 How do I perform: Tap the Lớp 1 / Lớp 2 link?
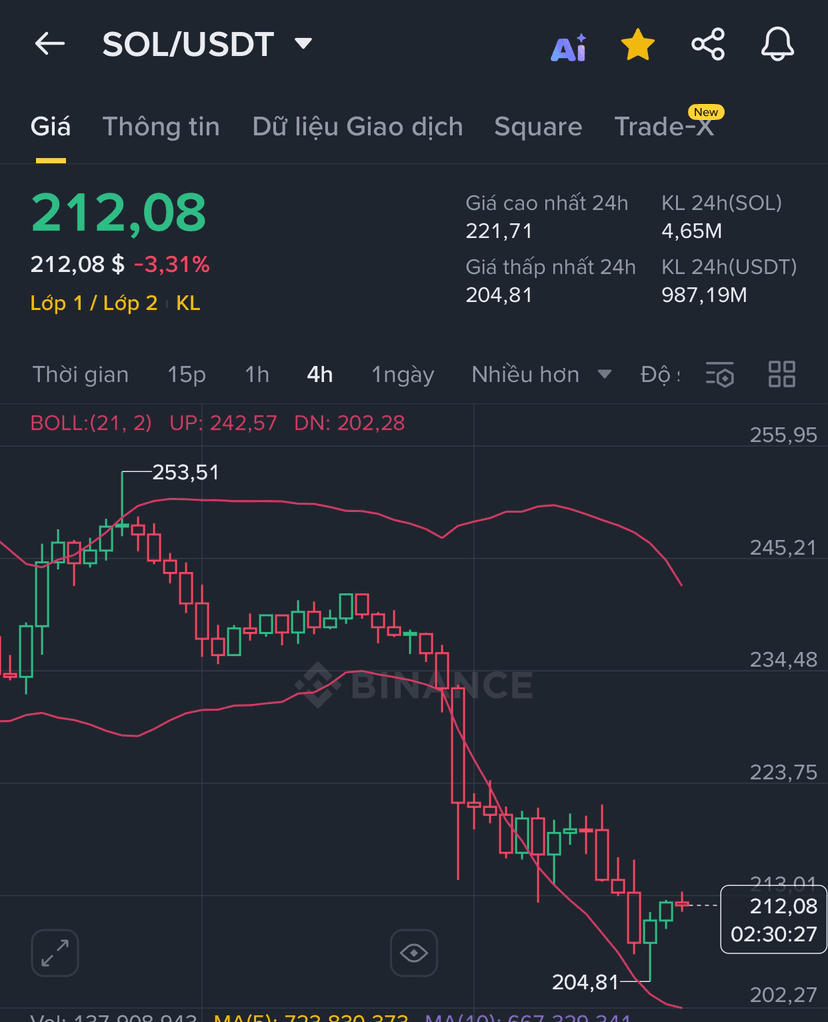(94, 303)
